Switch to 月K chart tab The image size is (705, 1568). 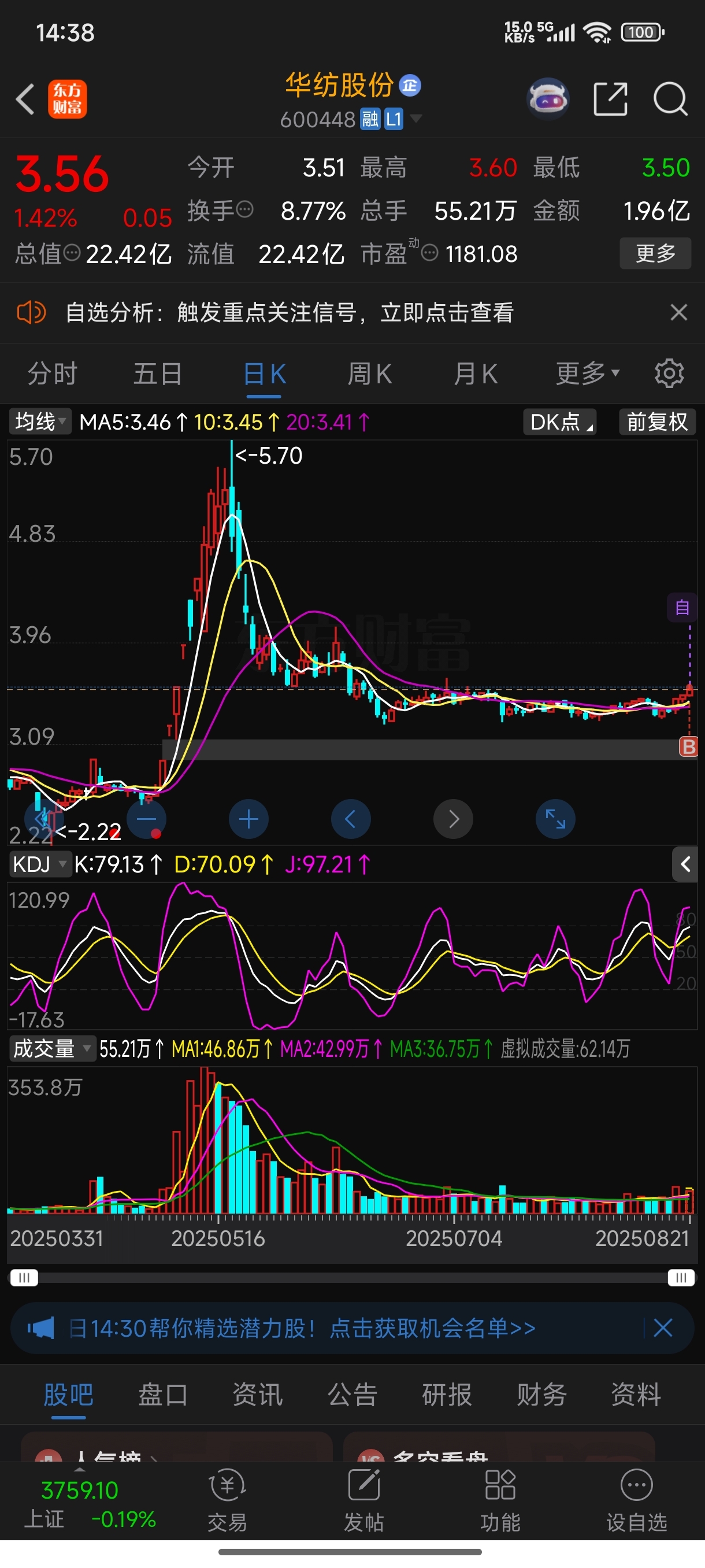pyautogui.click(x=476, y=373)
